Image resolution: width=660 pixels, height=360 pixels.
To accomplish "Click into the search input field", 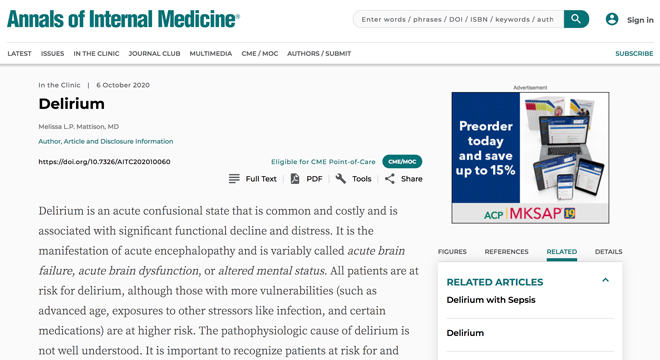I will [458, 19].
